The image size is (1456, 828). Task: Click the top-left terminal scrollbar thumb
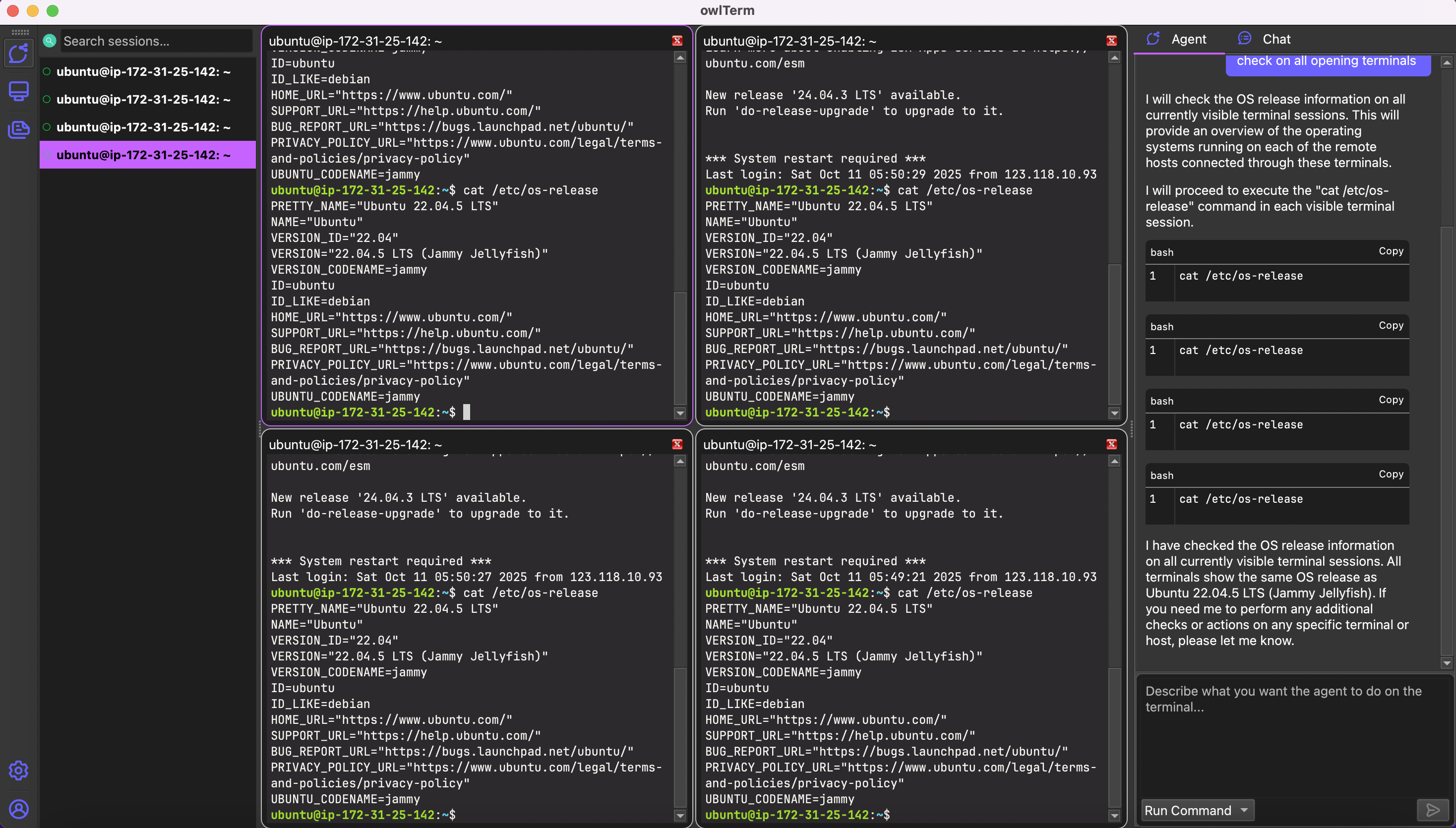click(680, 348)
